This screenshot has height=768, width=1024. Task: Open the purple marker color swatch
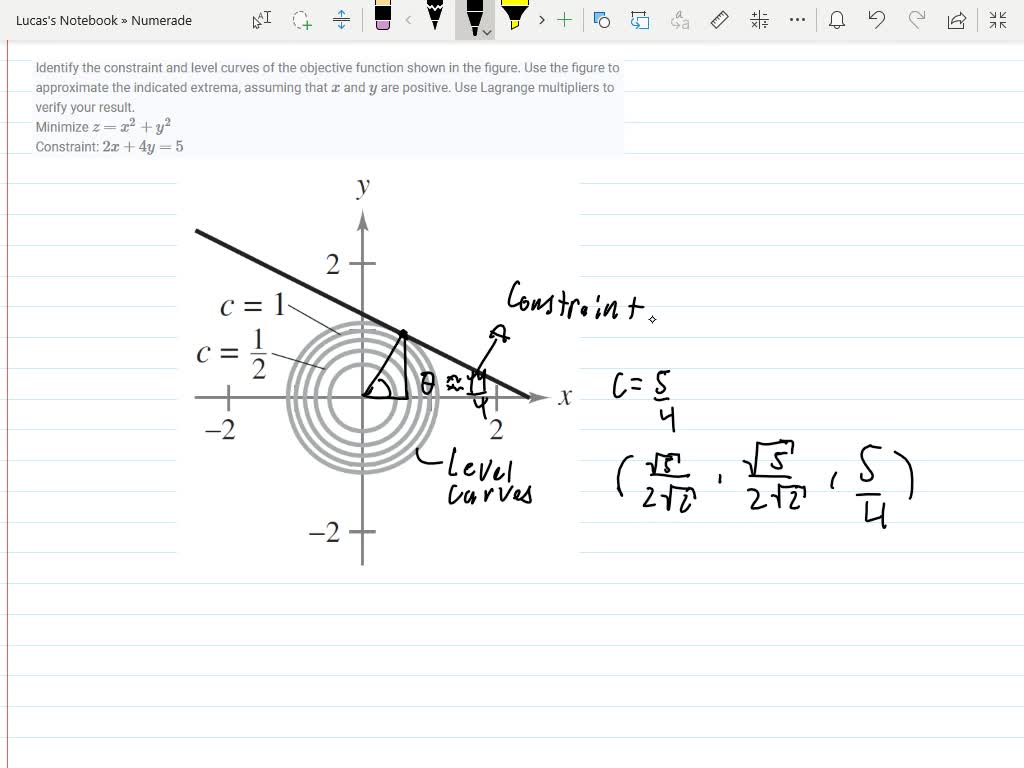pyautogui.click(x=383, y=18)
